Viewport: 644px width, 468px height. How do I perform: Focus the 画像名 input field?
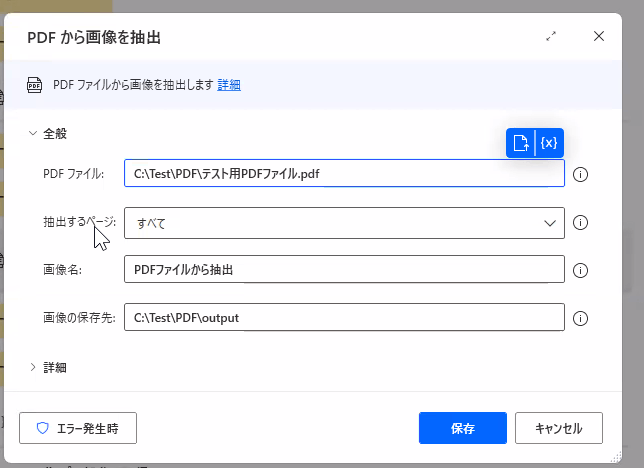point(344,270)
